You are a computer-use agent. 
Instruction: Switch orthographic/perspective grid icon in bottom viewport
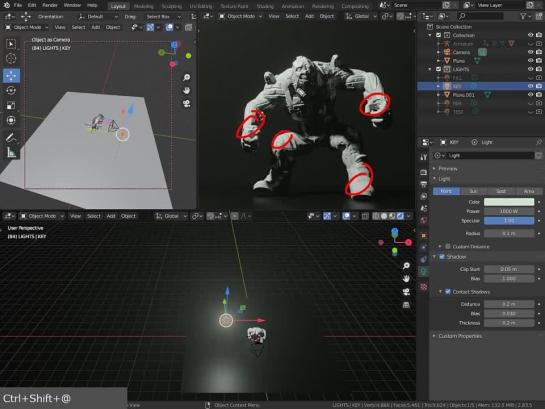406,305
